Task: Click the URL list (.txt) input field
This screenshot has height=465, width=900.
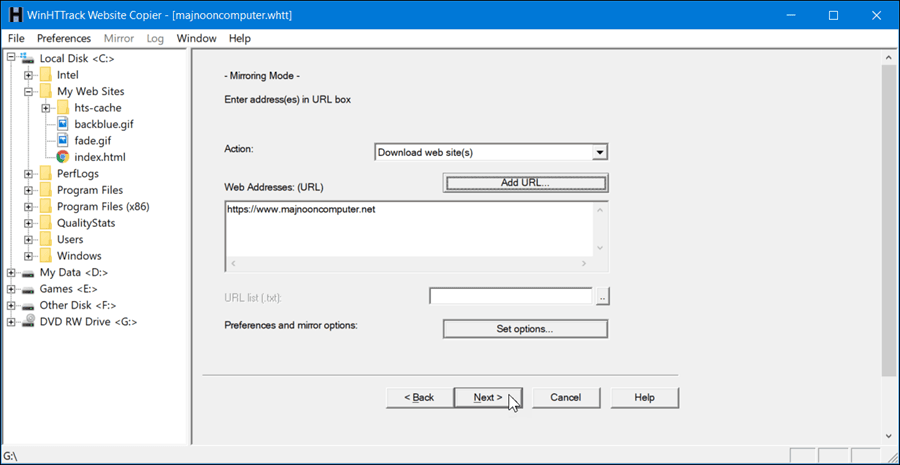Action: pyautogui.click(x=511, y=296)
